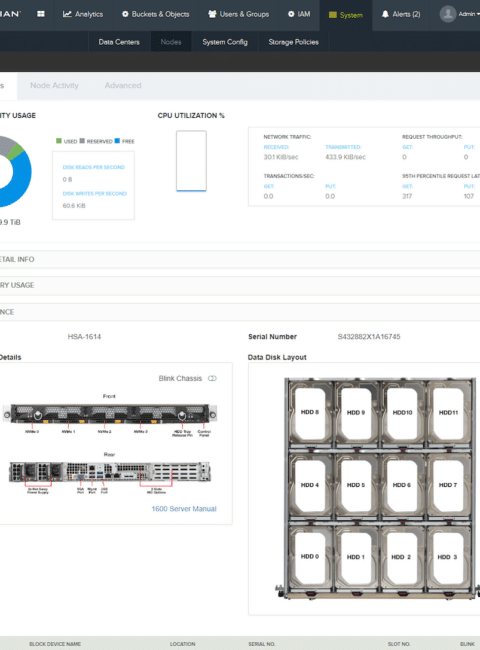Select HDD 3 in disk layout
This screenshot has height=650, width=480.
click(x=447, y=557)
